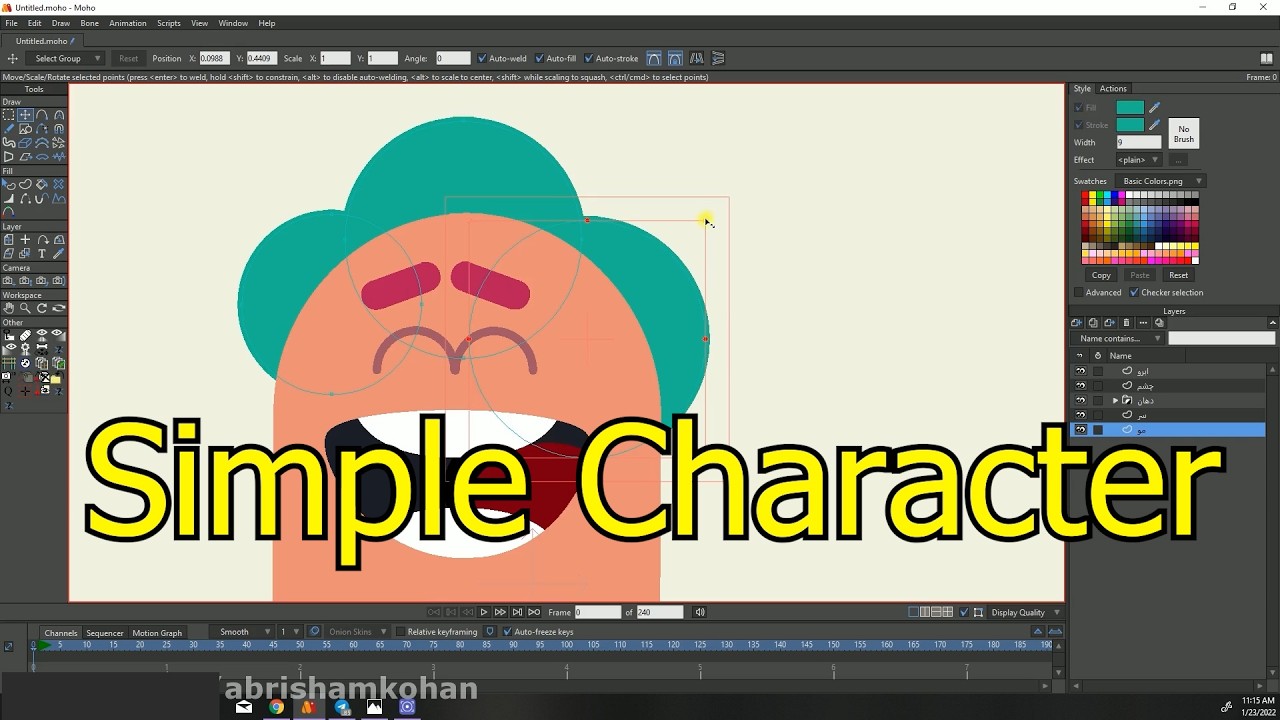This screenshot has width=1280, height=720.
Task: Click the No Brush button
Action: click(x=1184, y=134)
